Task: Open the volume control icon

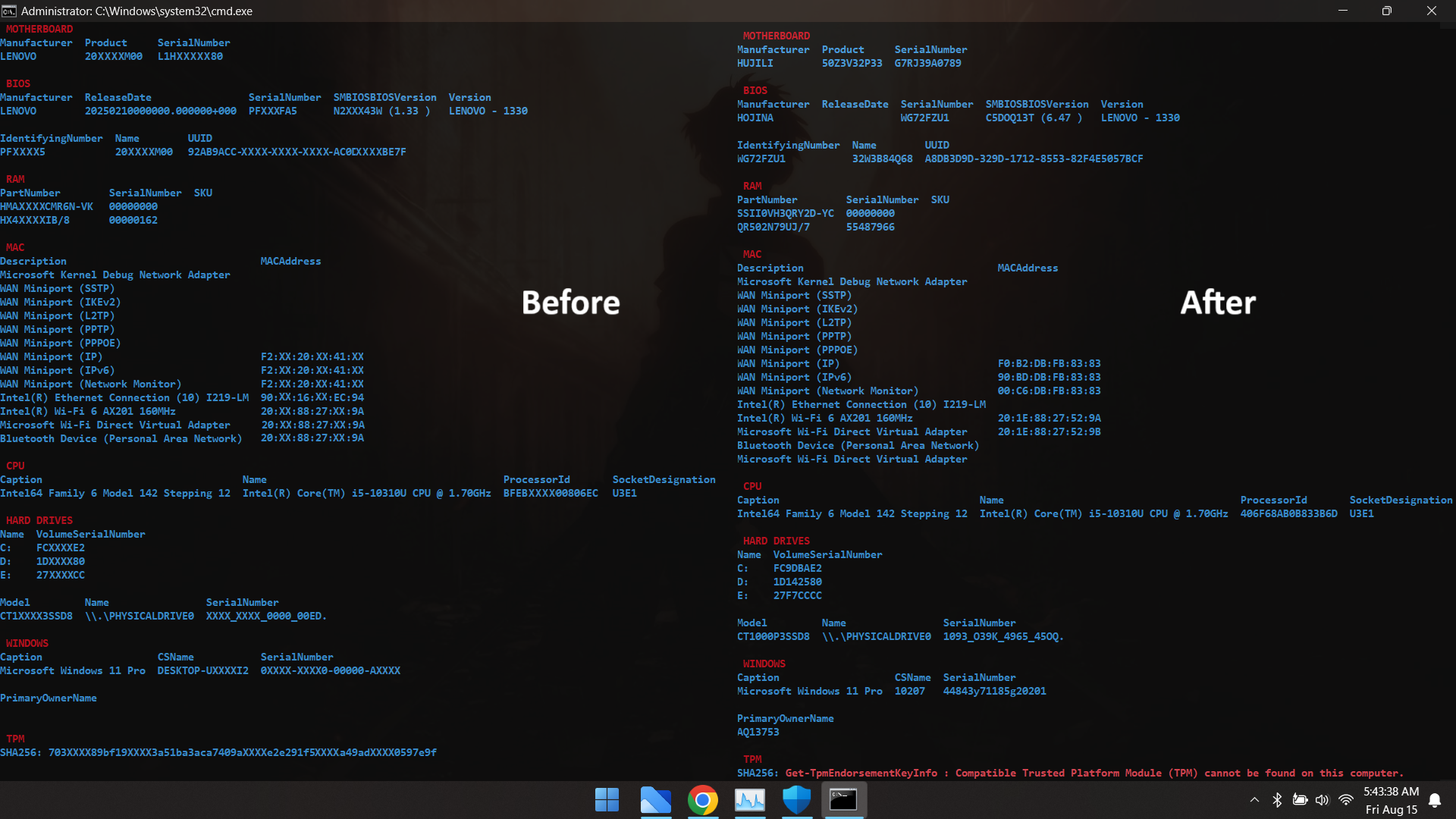Action: 1323,799
